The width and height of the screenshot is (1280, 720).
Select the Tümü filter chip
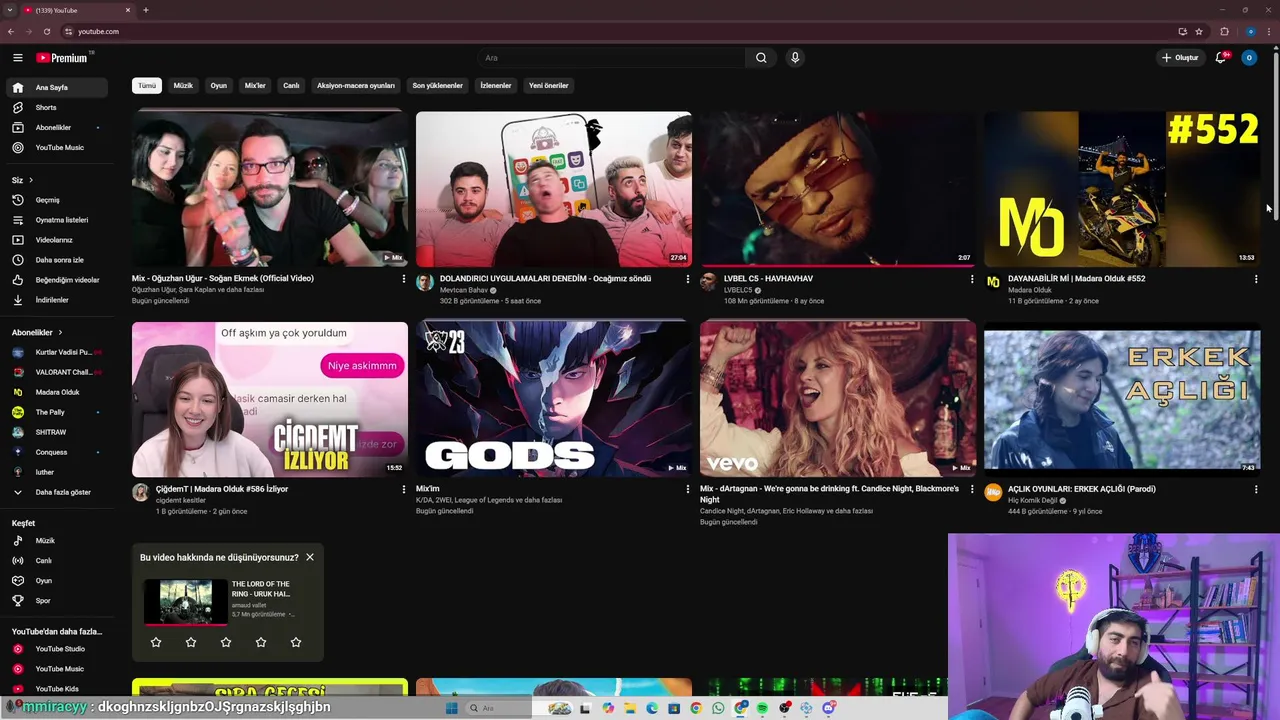point(147,86)
